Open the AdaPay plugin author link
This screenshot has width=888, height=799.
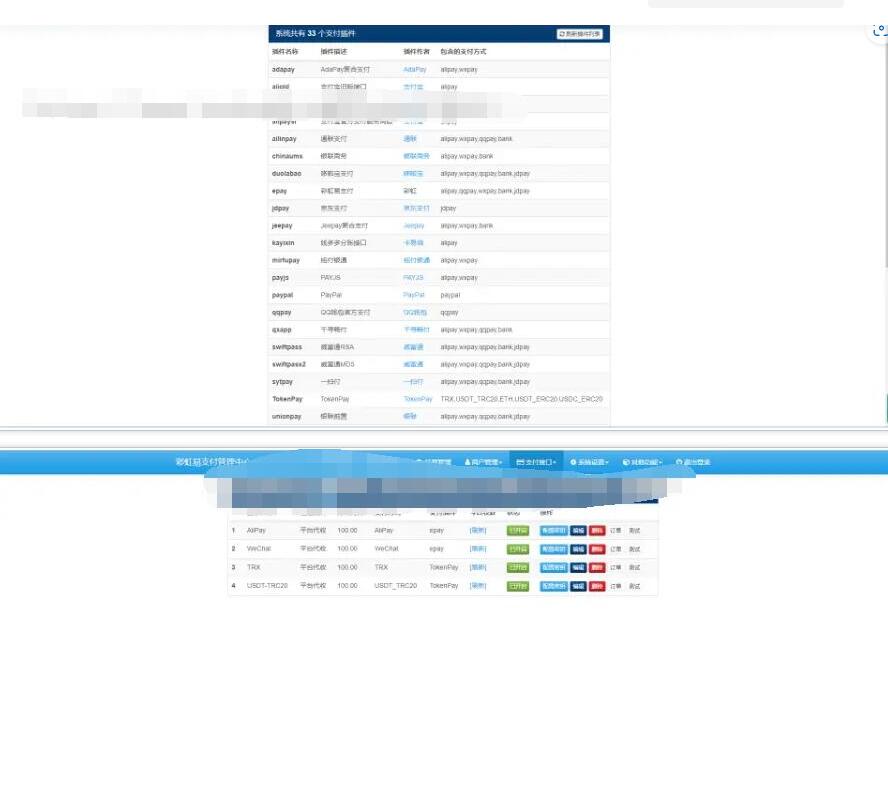[x=414, y=70]
